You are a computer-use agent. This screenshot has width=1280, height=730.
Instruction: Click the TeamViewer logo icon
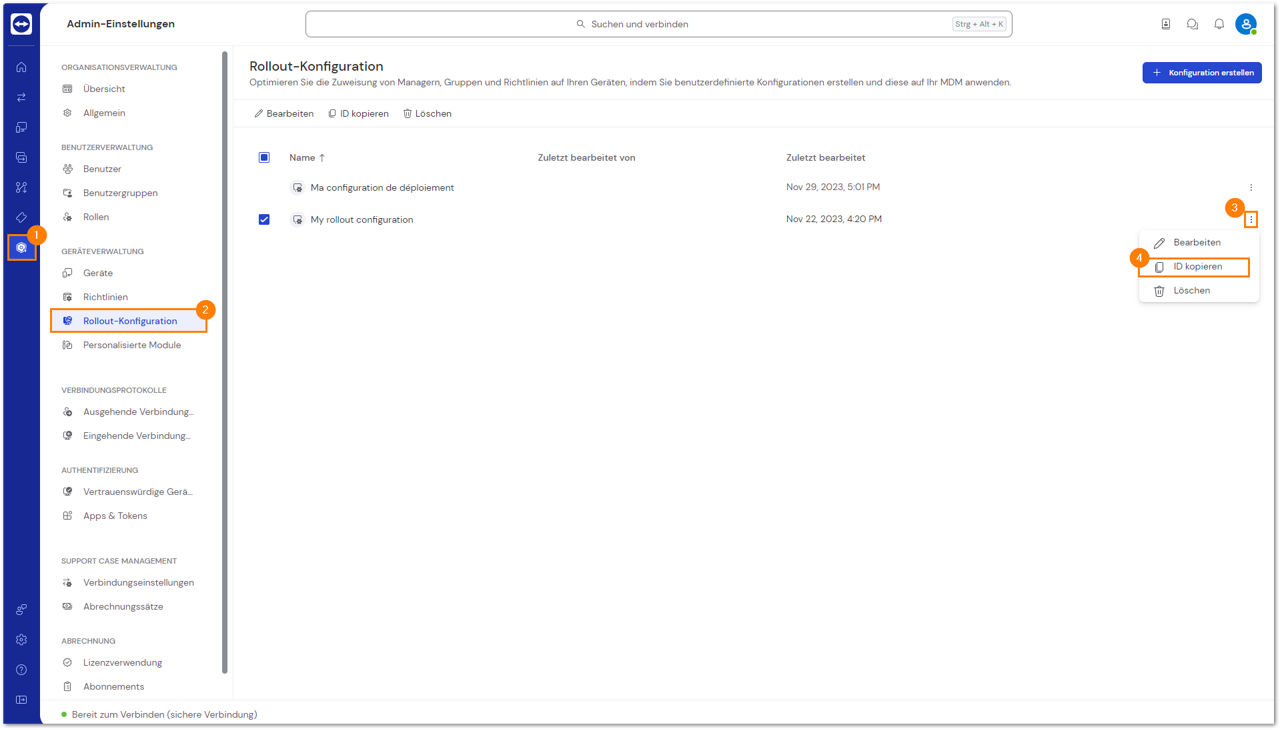[x=21, y=24]
